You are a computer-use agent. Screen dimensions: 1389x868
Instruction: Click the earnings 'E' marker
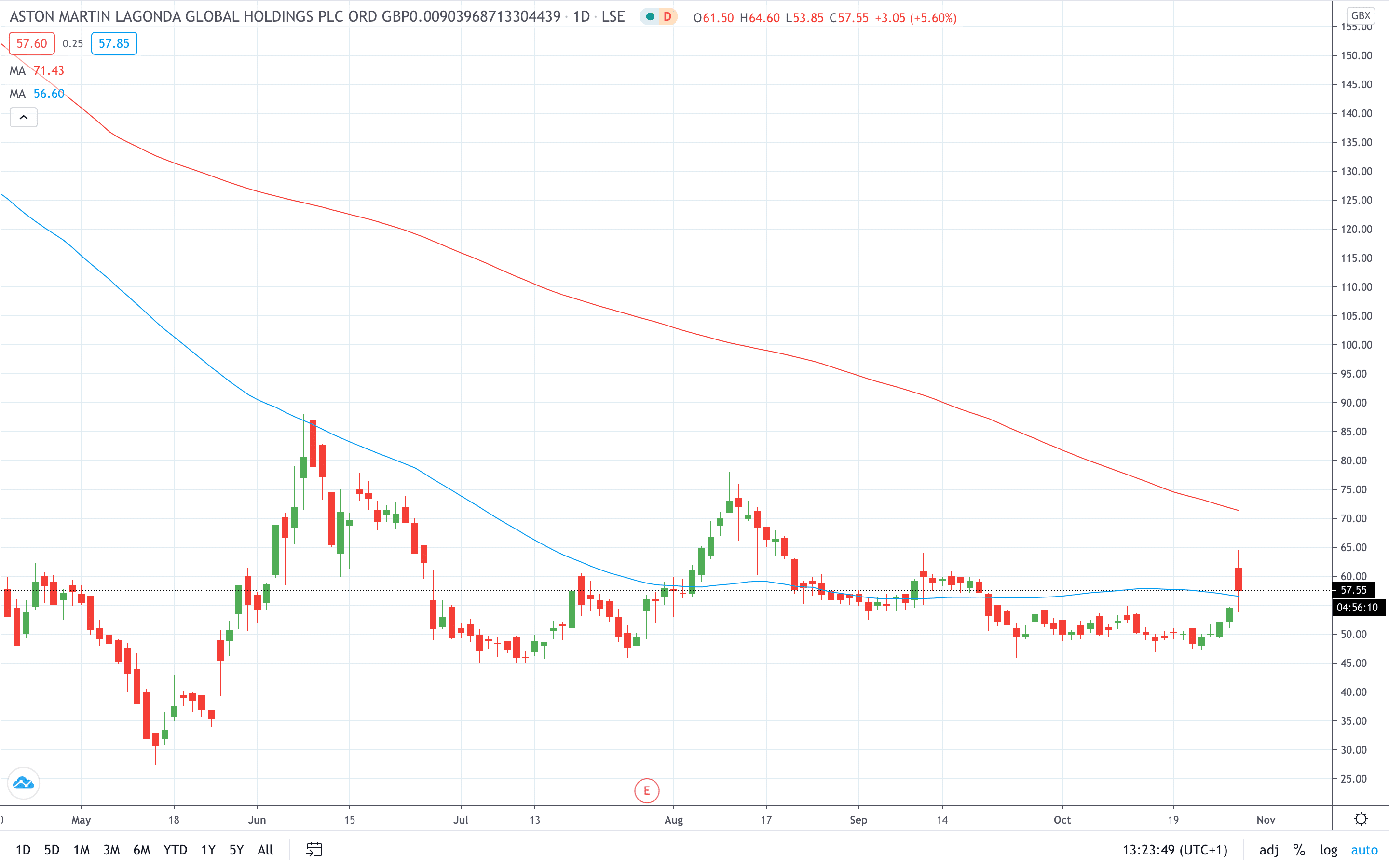pos(647,791)
